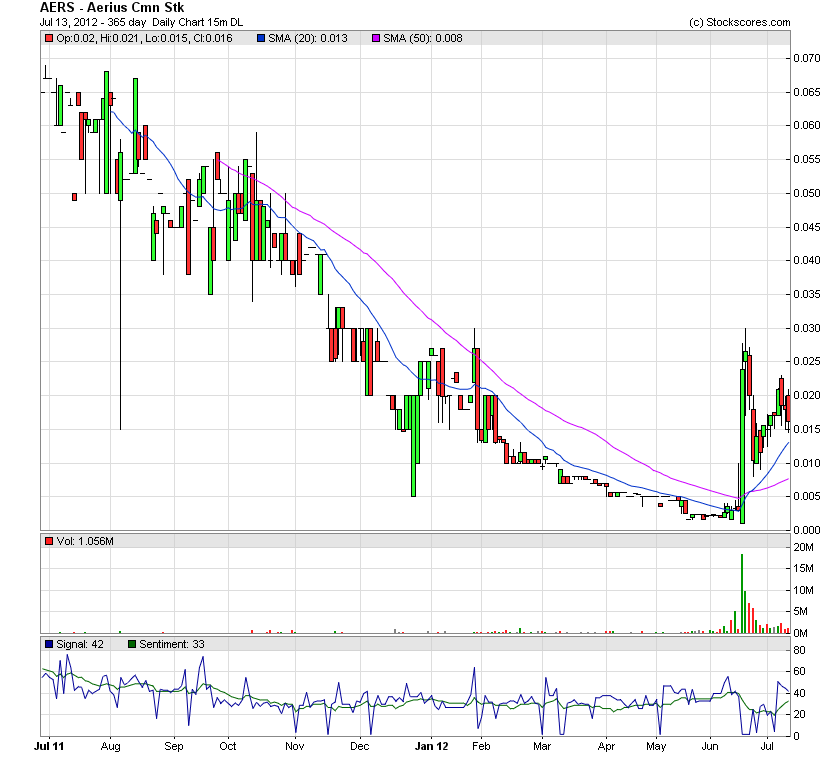Click the 'Jan 12' date axis label
Image resolution: width=830 pixels, height=767 pixels.
tap(431, 746)
